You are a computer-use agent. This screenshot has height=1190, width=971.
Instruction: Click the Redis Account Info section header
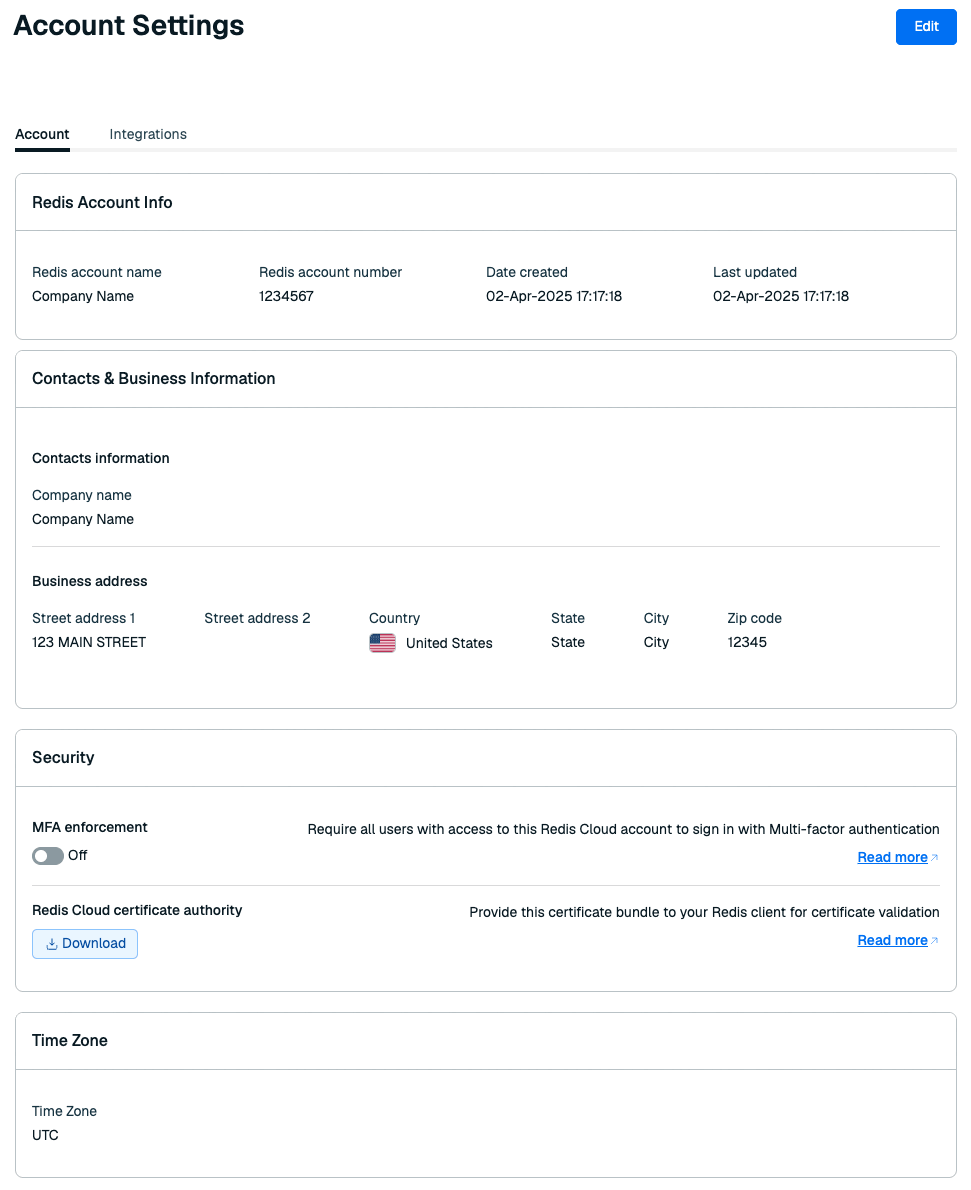pos(102,203)
